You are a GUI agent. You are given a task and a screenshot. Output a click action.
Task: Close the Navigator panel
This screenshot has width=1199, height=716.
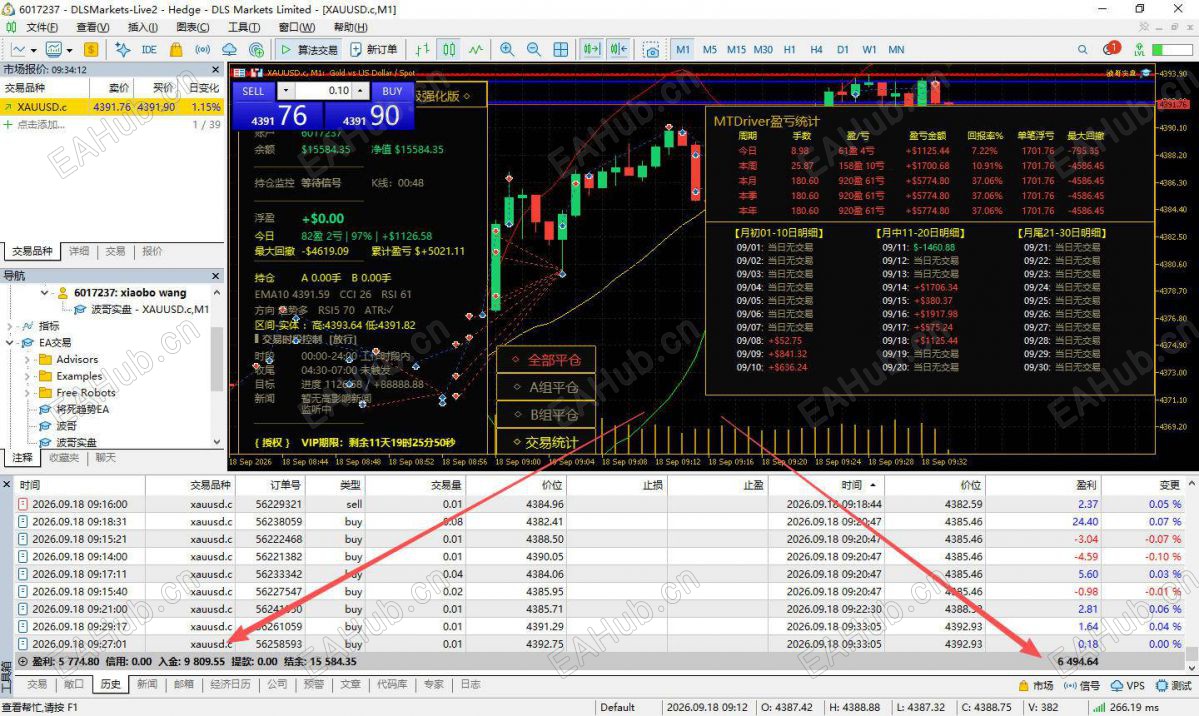pyautogui.click(x=216, y=275)
